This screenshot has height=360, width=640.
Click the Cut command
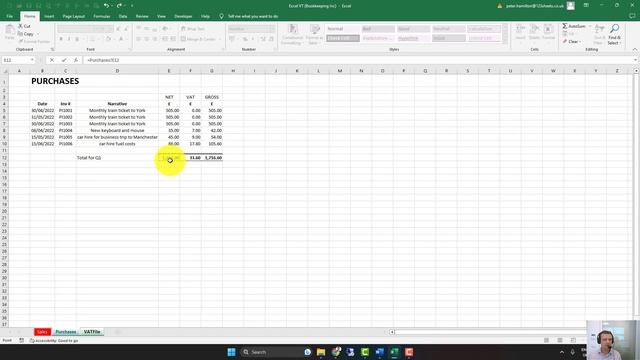24,26
